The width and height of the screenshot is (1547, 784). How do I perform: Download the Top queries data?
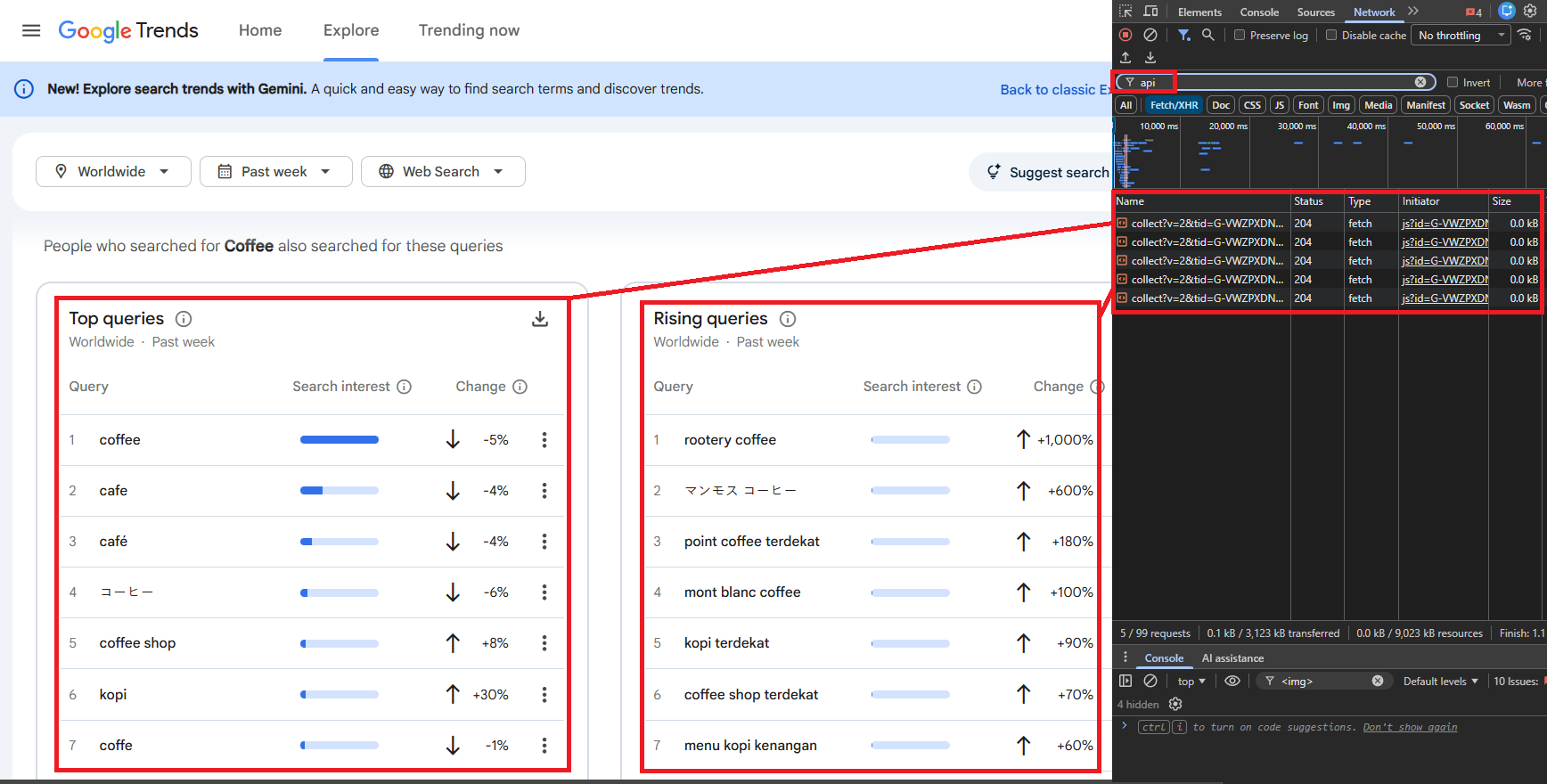[x=540, y=319]
